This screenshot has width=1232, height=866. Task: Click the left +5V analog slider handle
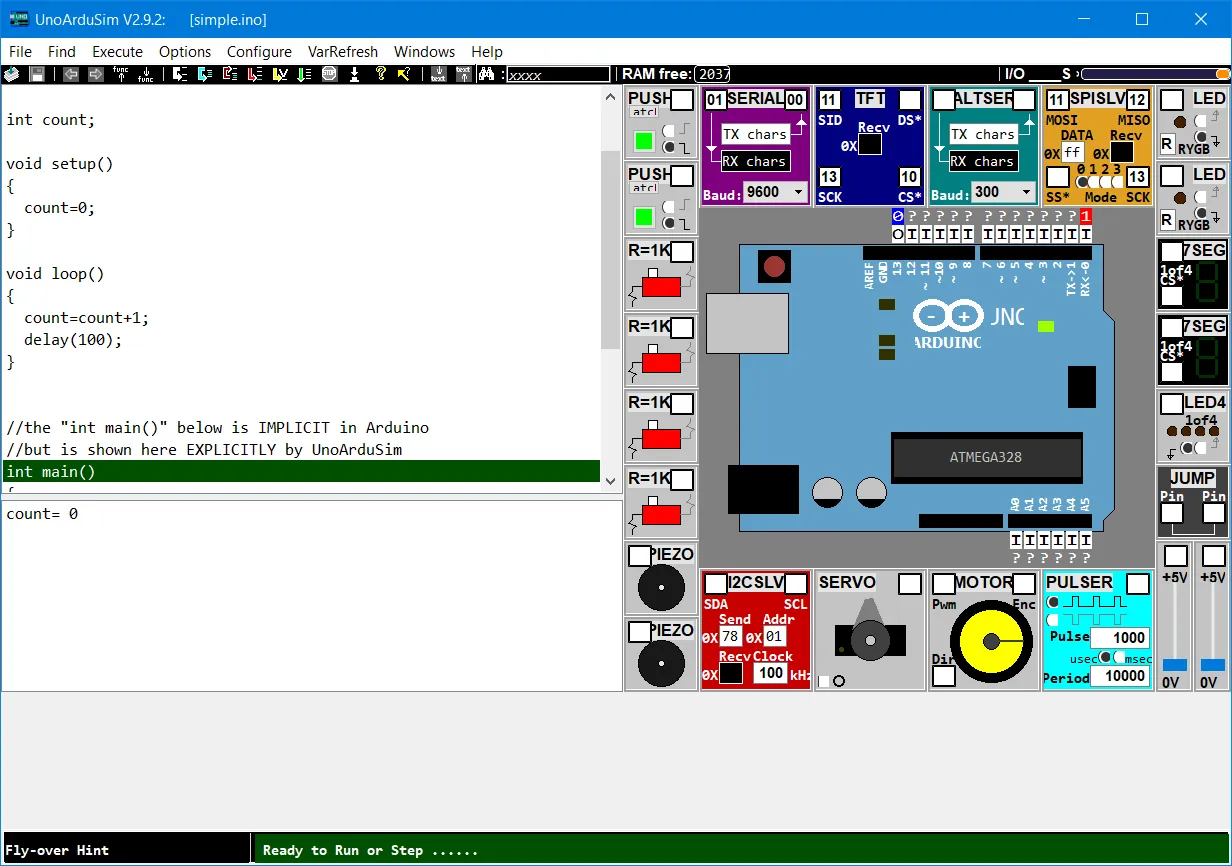click(x=1175, y=665)
